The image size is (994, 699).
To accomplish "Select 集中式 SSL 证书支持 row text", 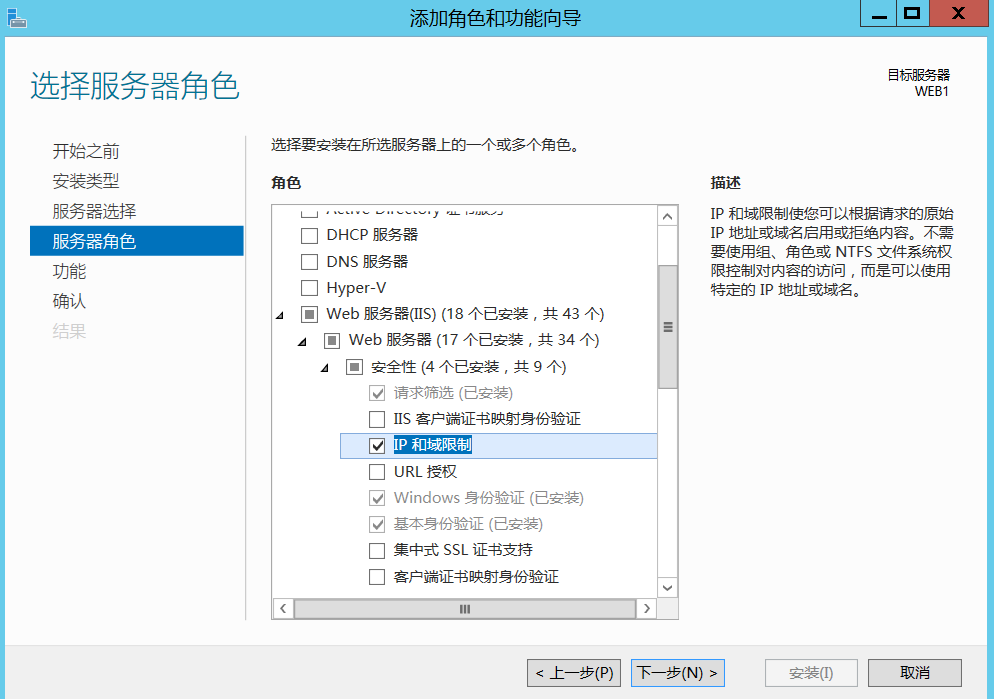I will coord(463,550).
